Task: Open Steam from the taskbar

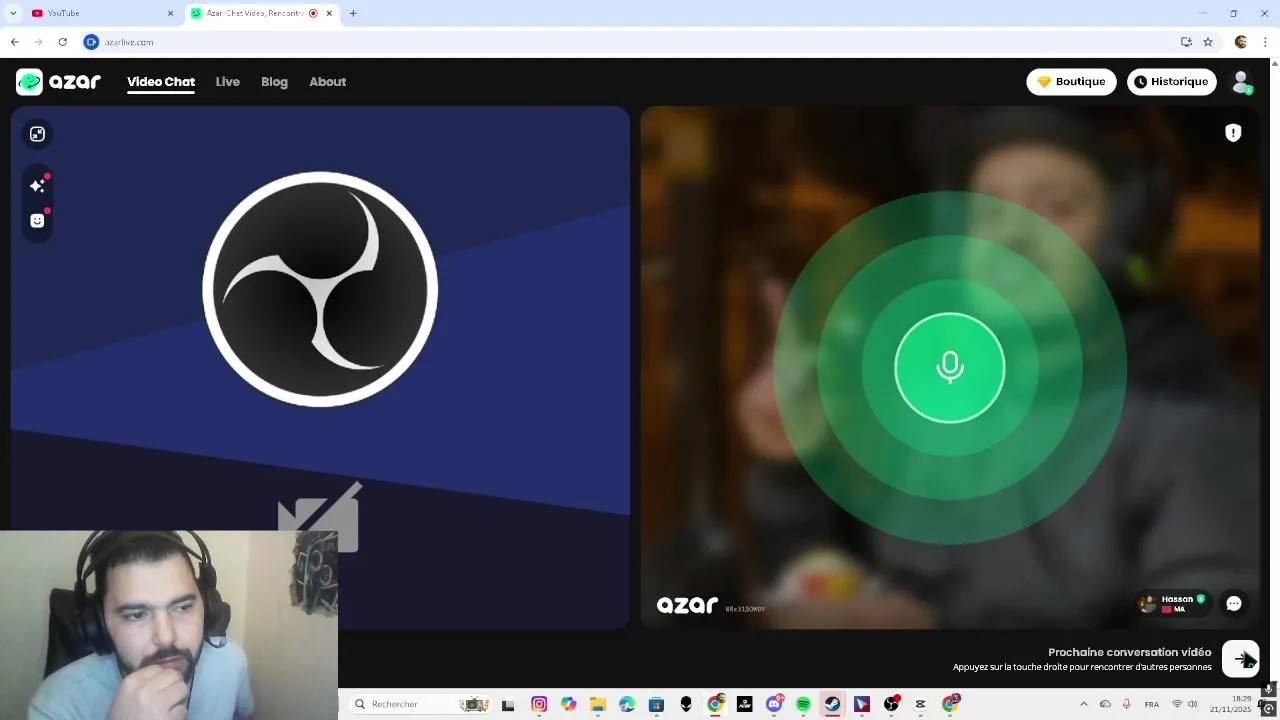Action: click(832, 705)
